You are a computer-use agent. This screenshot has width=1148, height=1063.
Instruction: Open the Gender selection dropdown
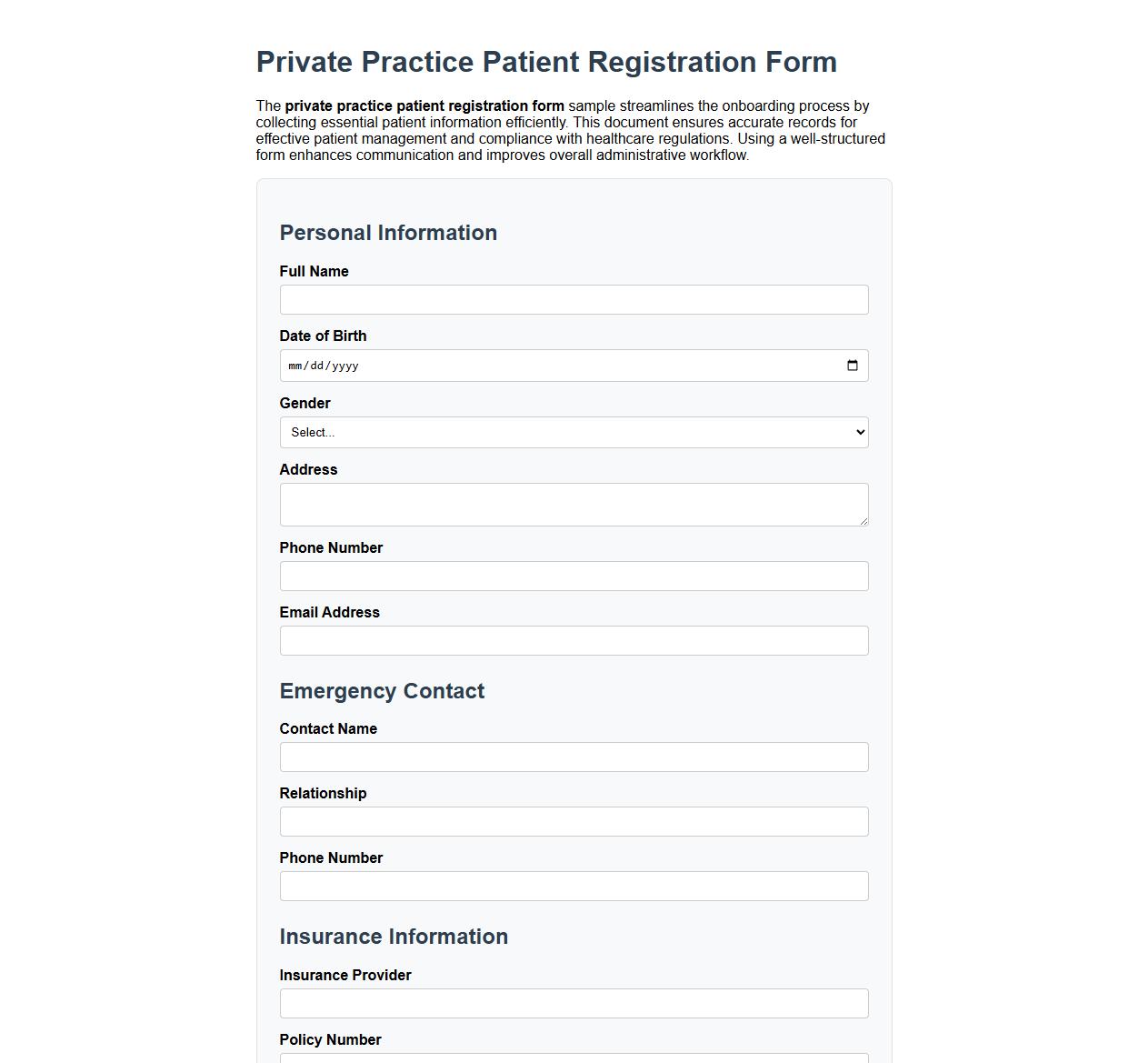click(x=574, y=432)
